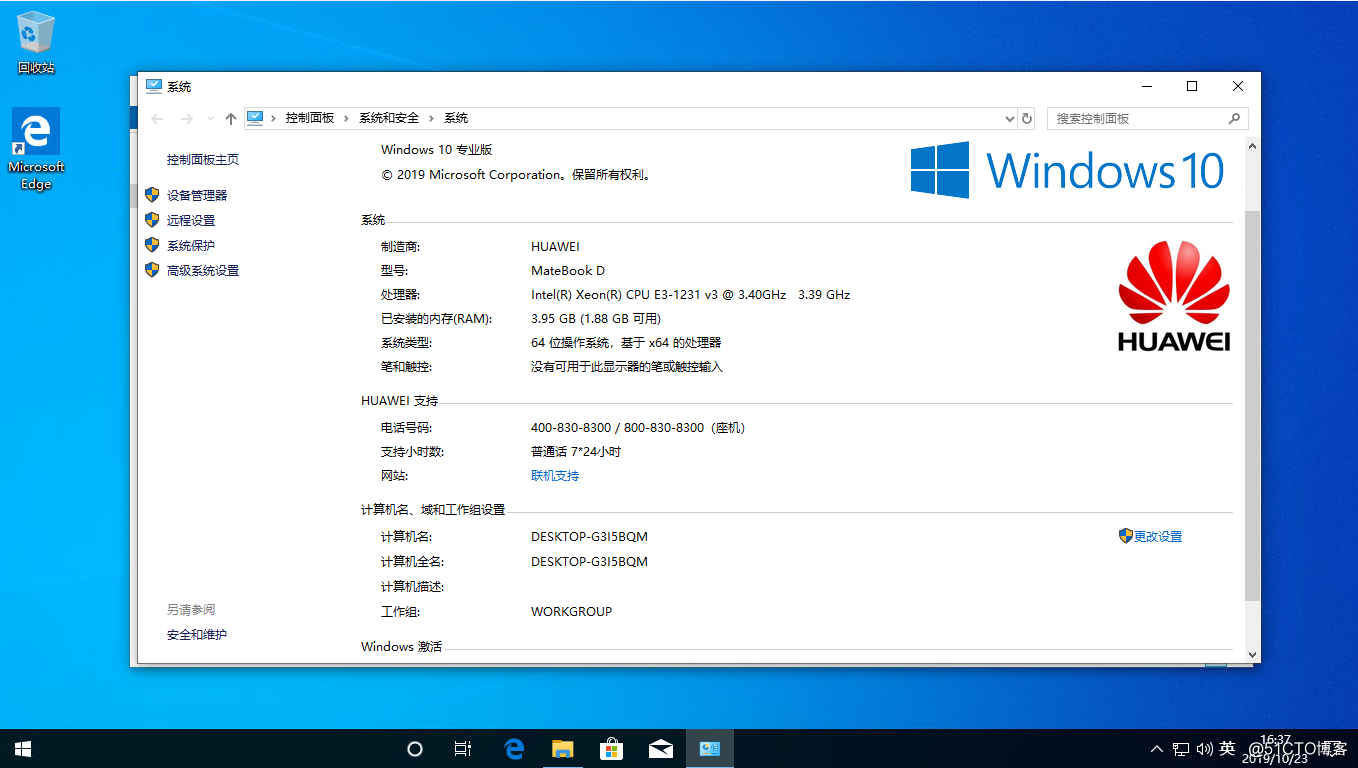This screenshot has width=1358, height=768.
Task: Click 普通话 7*24小时 support hours text
Action: (x=576, y=452)
